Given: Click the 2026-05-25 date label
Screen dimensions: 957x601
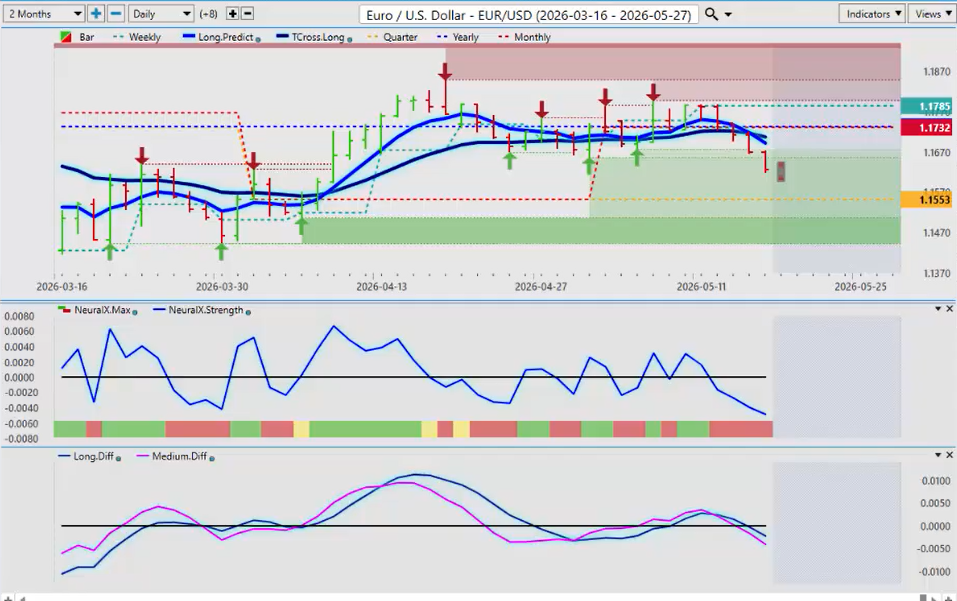Looking at the screenshot, I should (861, 287).
